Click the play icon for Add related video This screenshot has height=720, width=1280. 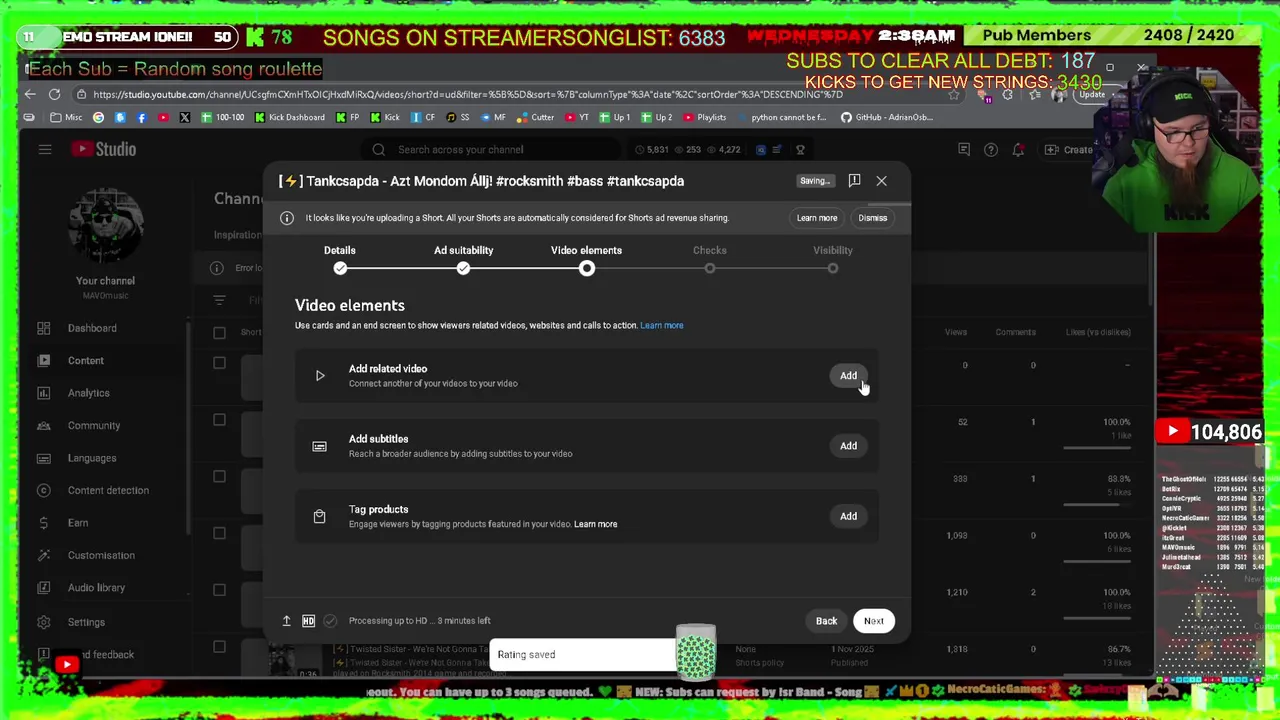320,376
